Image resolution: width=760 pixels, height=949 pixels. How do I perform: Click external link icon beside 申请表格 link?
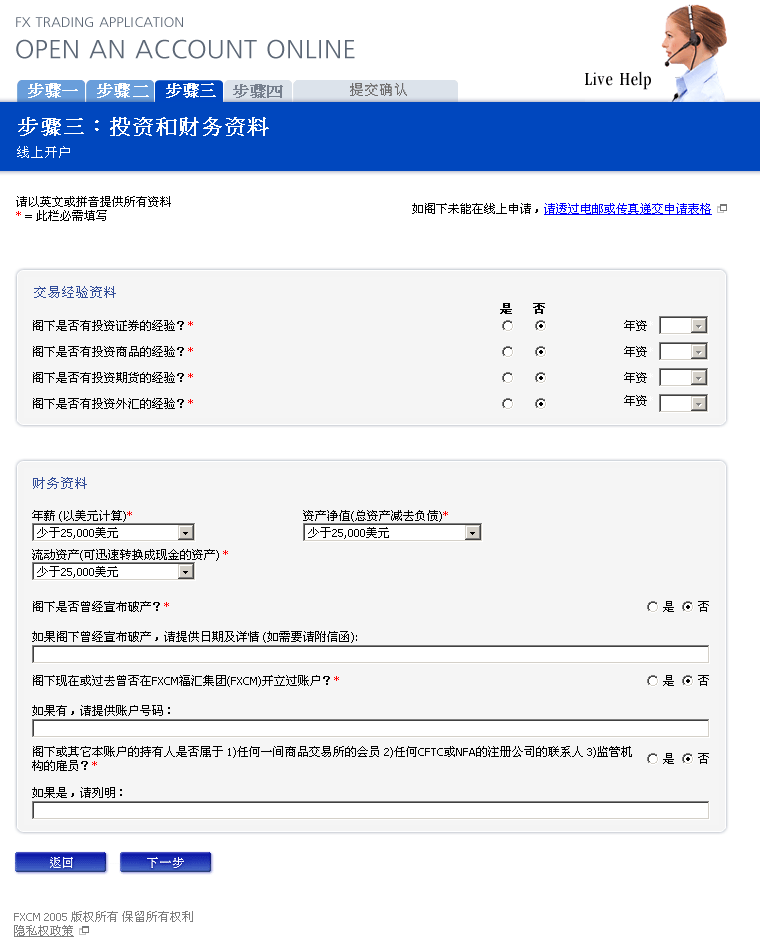722,209
